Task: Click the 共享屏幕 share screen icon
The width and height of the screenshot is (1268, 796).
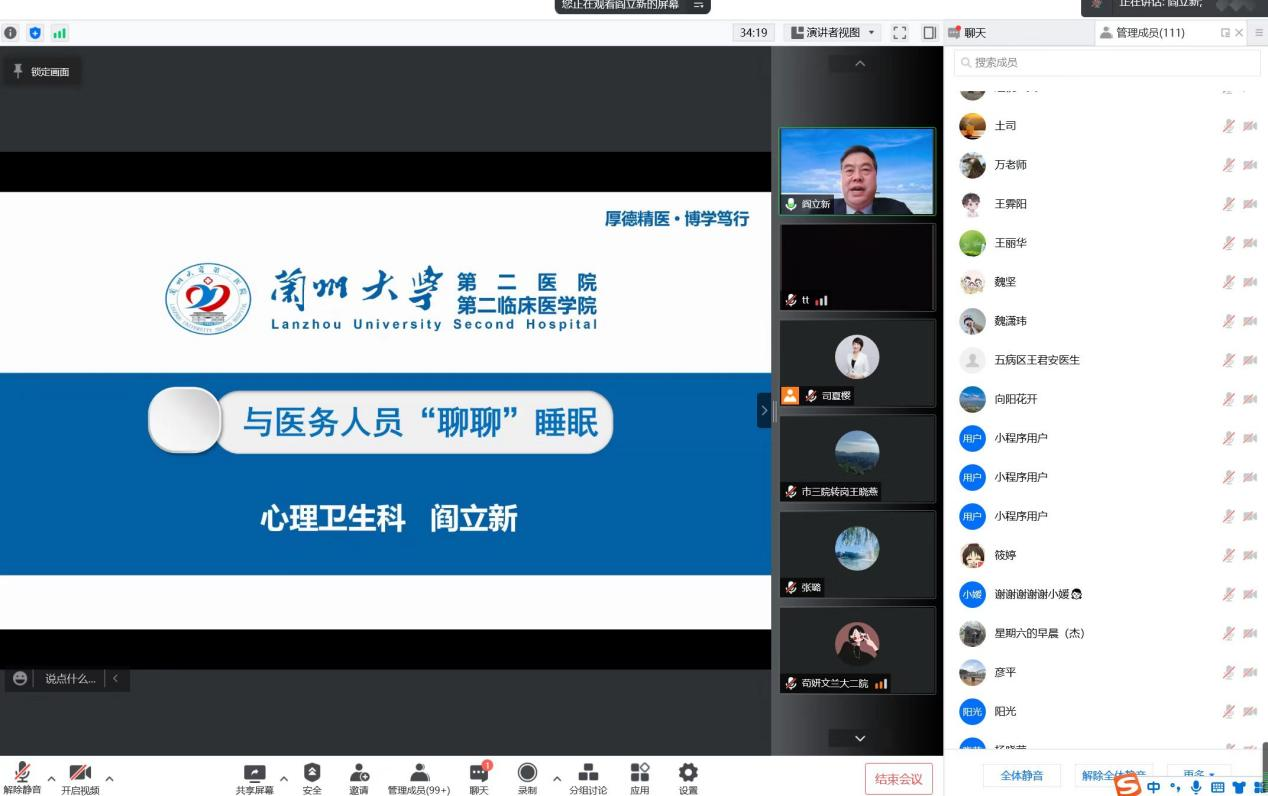Action: (x=255, y=773)
